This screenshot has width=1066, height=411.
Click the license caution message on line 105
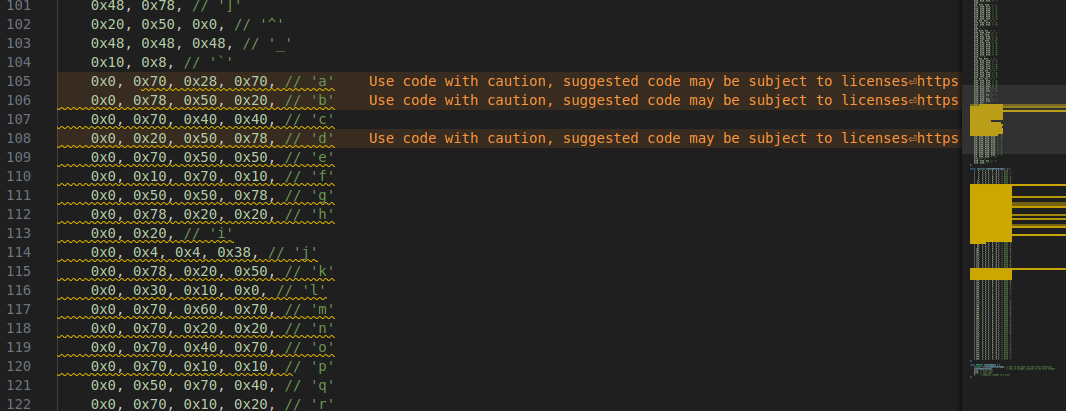tap(639, 82)
